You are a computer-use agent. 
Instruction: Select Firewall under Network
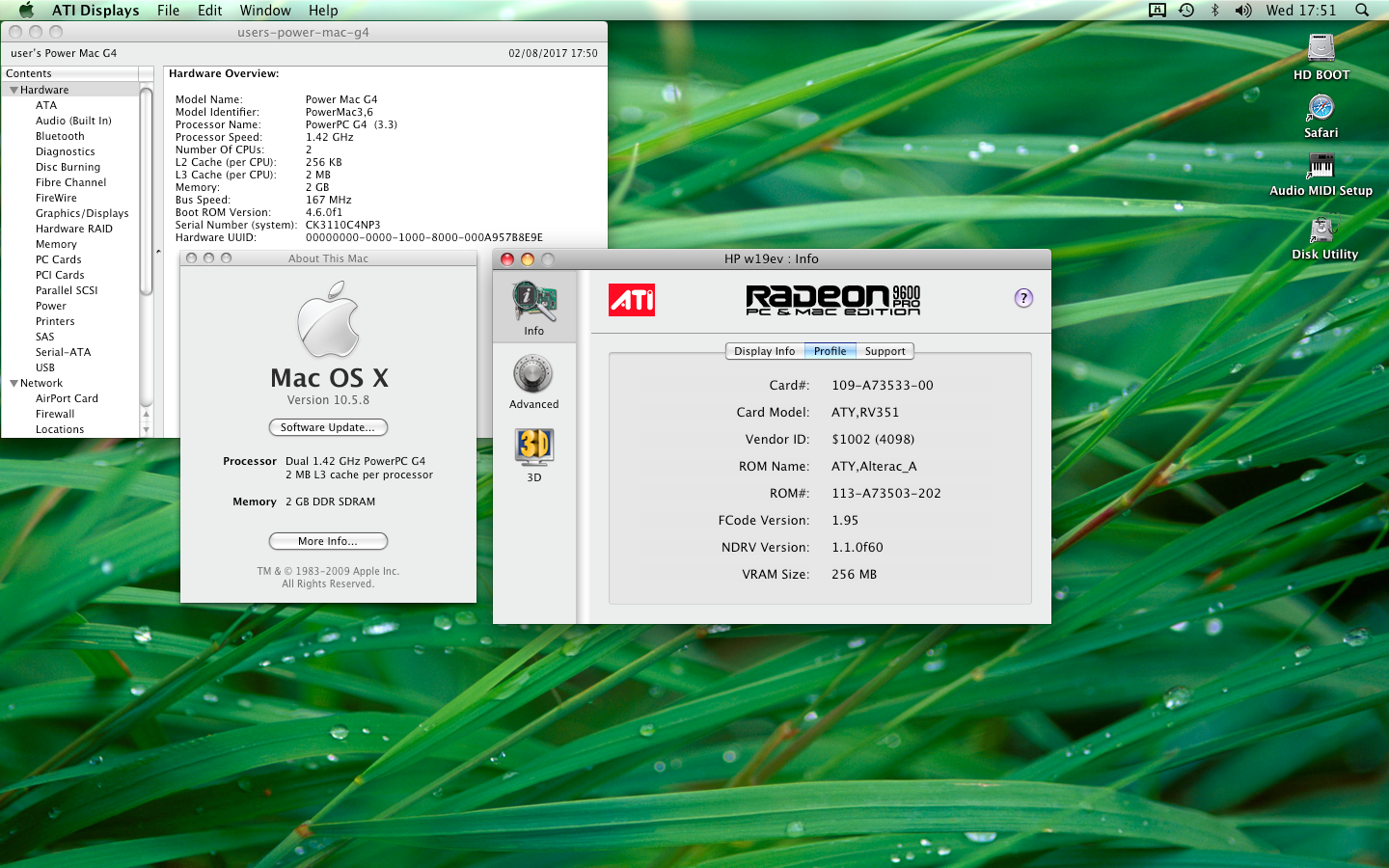click(x=55, y=414)
